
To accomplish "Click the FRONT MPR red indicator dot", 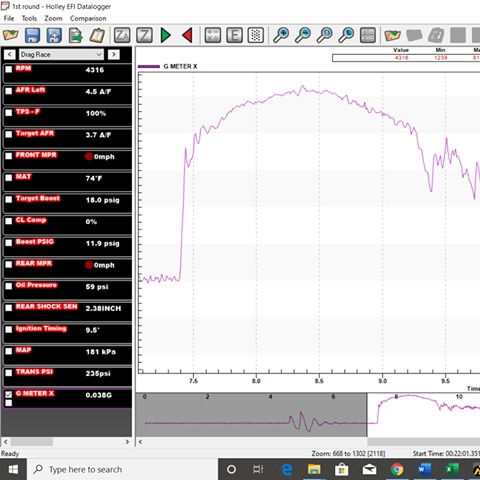I will (x=89, y=156).
